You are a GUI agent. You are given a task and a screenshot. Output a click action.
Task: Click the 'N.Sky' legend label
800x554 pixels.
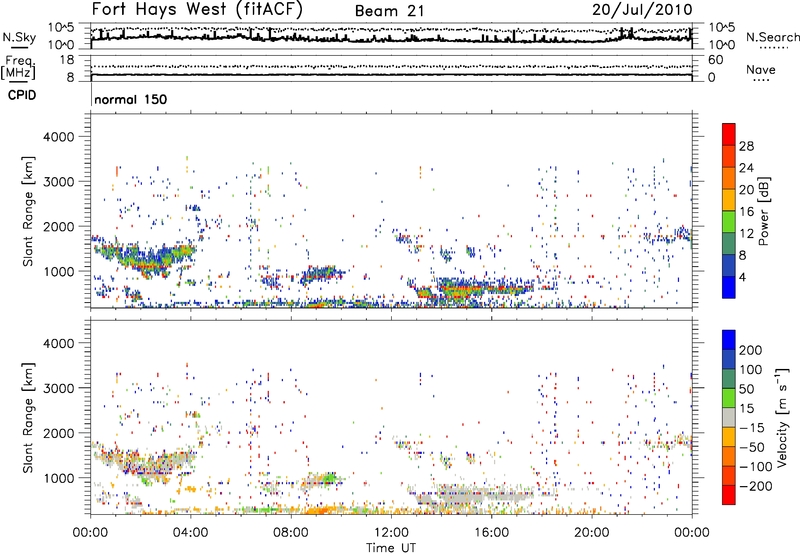pos(19,38)
